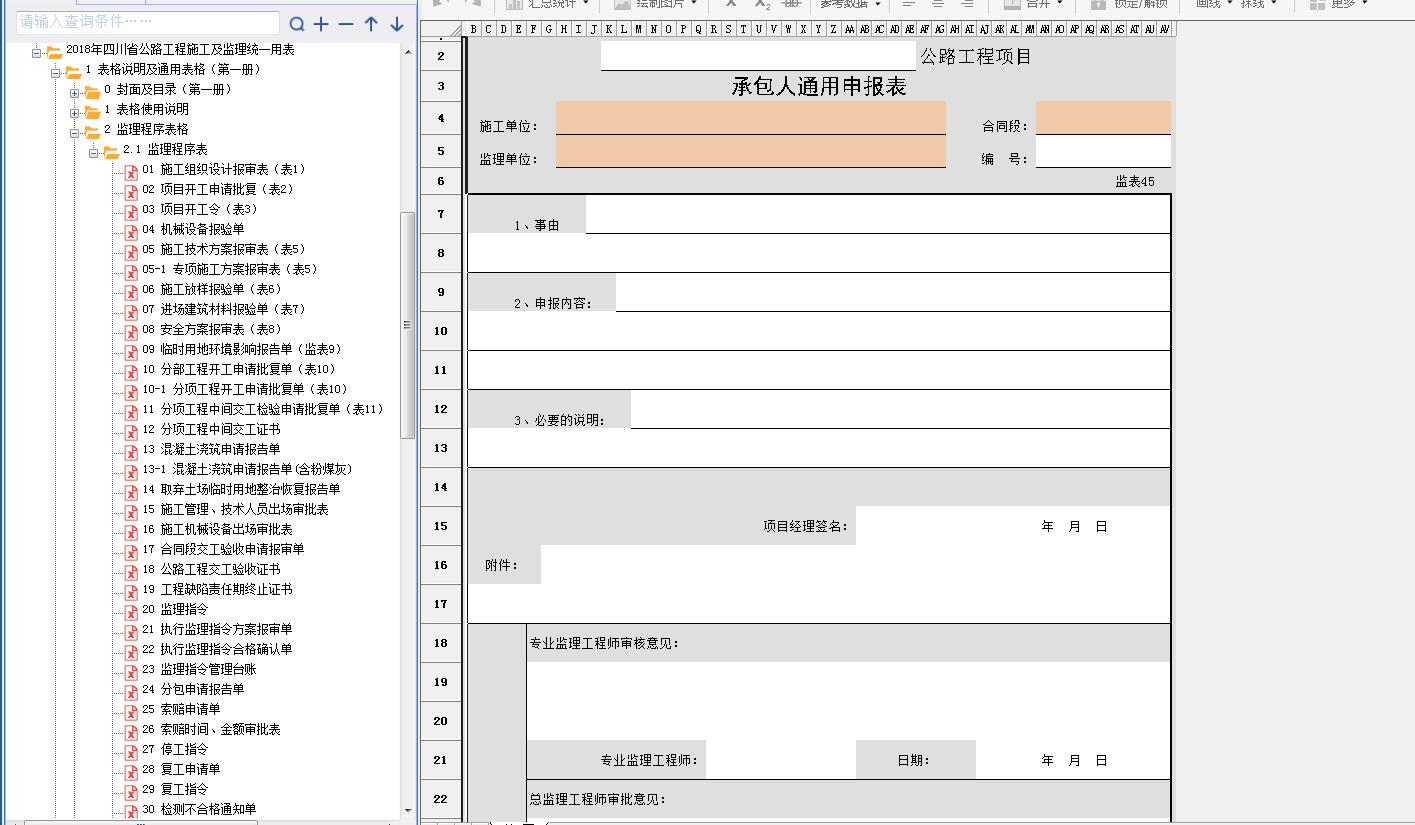Click red file icon of 12 分项工程中间交工证书
Viewport: 1415px width, 825px height.
point(131,432)
